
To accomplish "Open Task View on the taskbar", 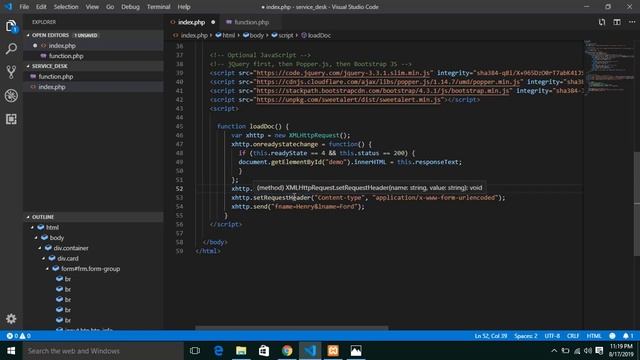I will click(195, 351).
